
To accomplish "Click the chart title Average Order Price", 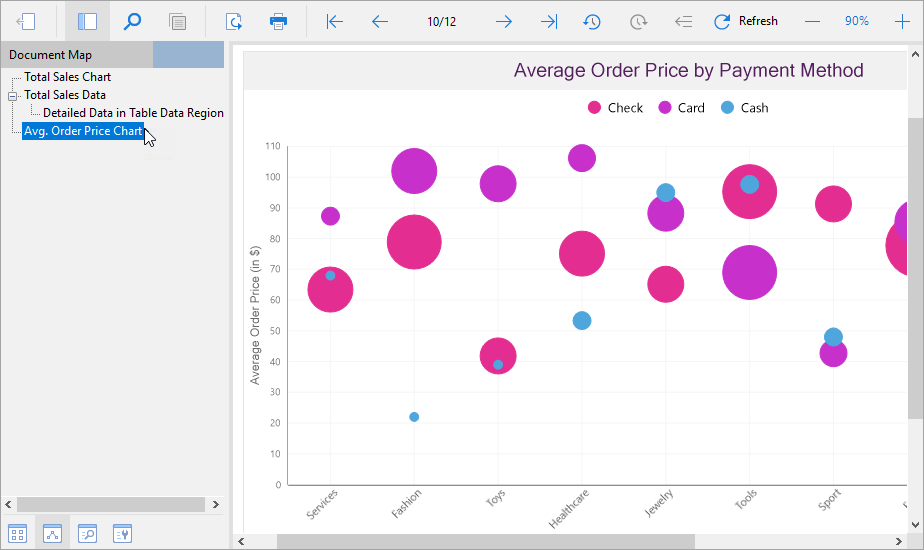I will pos(688,70).
